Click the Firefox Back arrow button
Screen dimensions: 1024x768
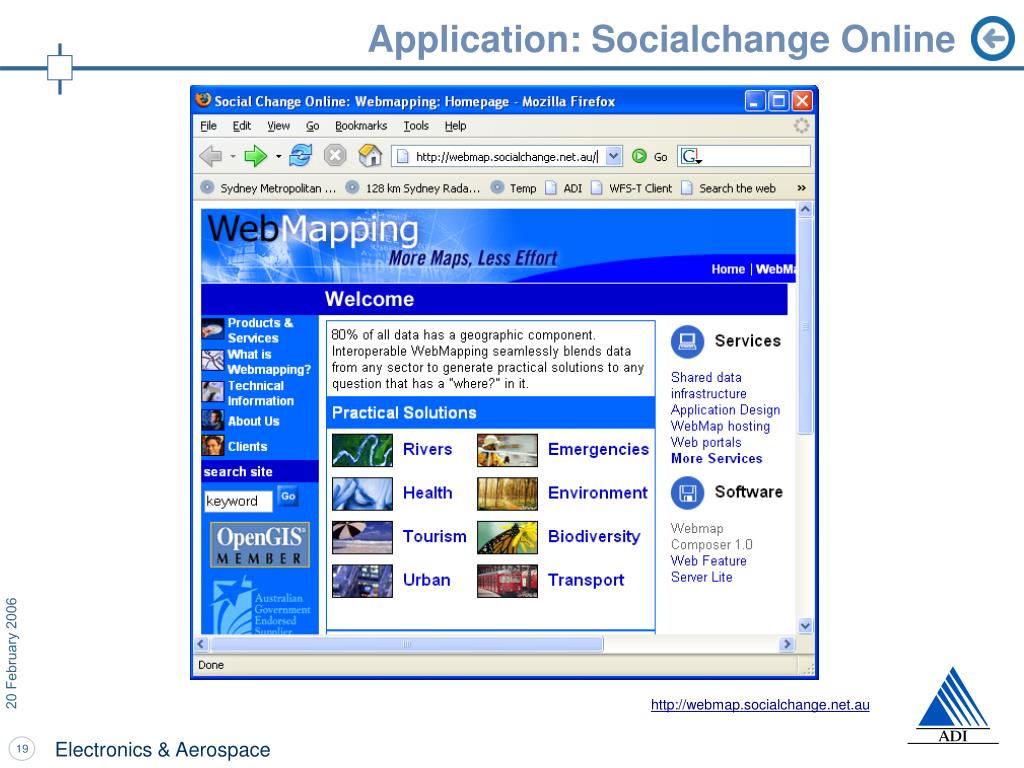[210, 156]
